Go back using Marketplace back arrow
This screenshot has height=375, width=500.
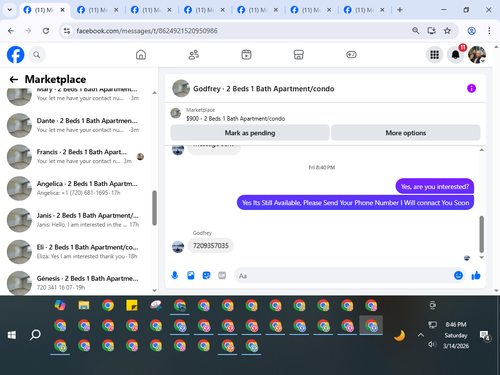[x=14, y=79]
